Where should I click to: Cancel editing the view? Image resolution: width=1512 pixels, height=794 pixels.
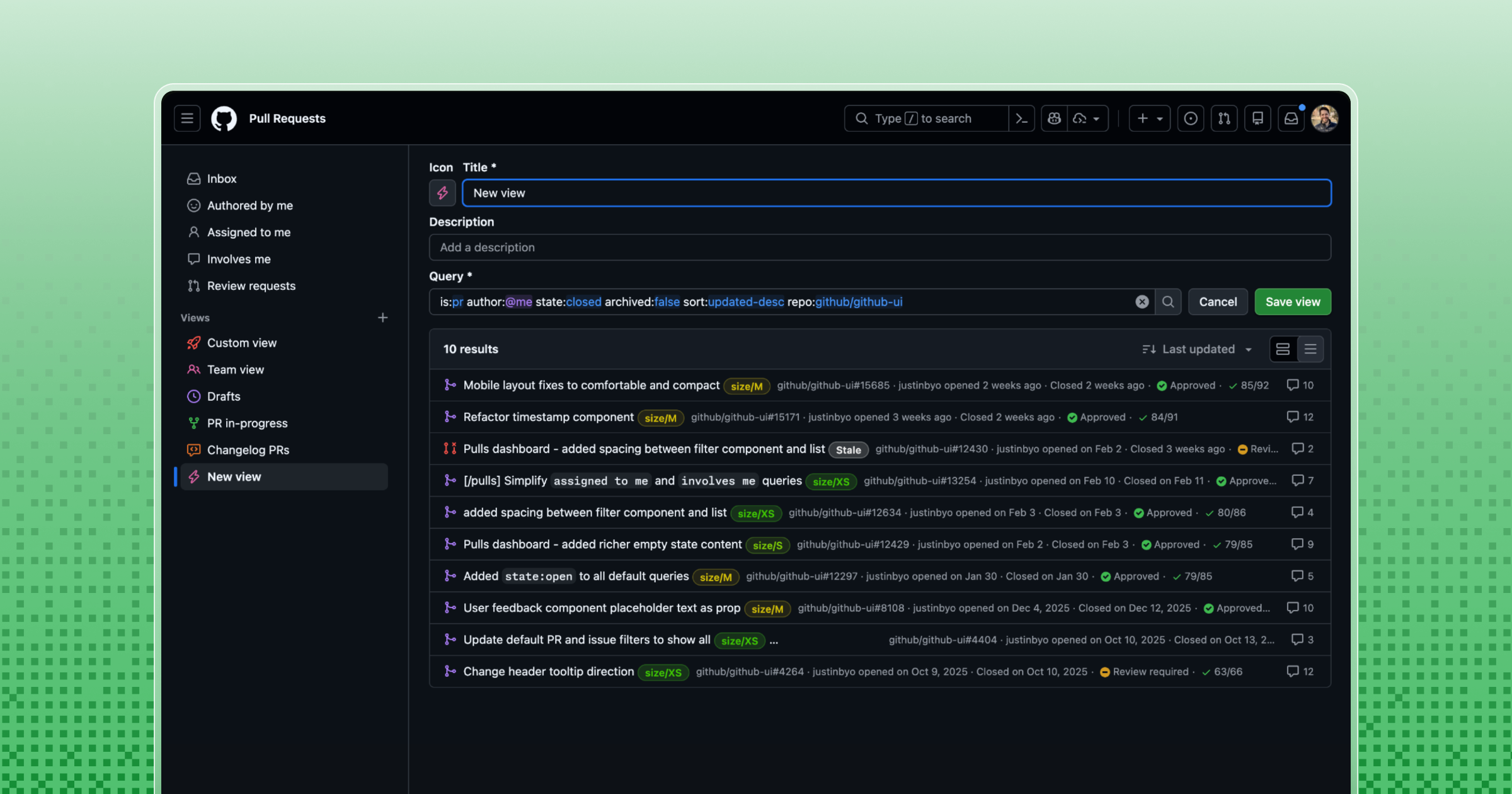1218,302
